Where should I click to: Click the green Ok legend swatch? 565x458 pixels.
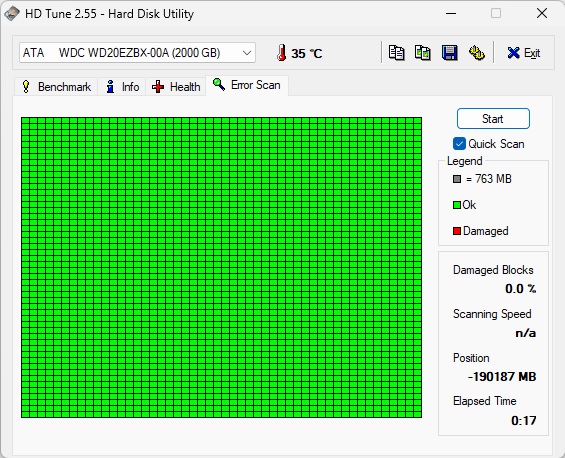click(457, 205)
